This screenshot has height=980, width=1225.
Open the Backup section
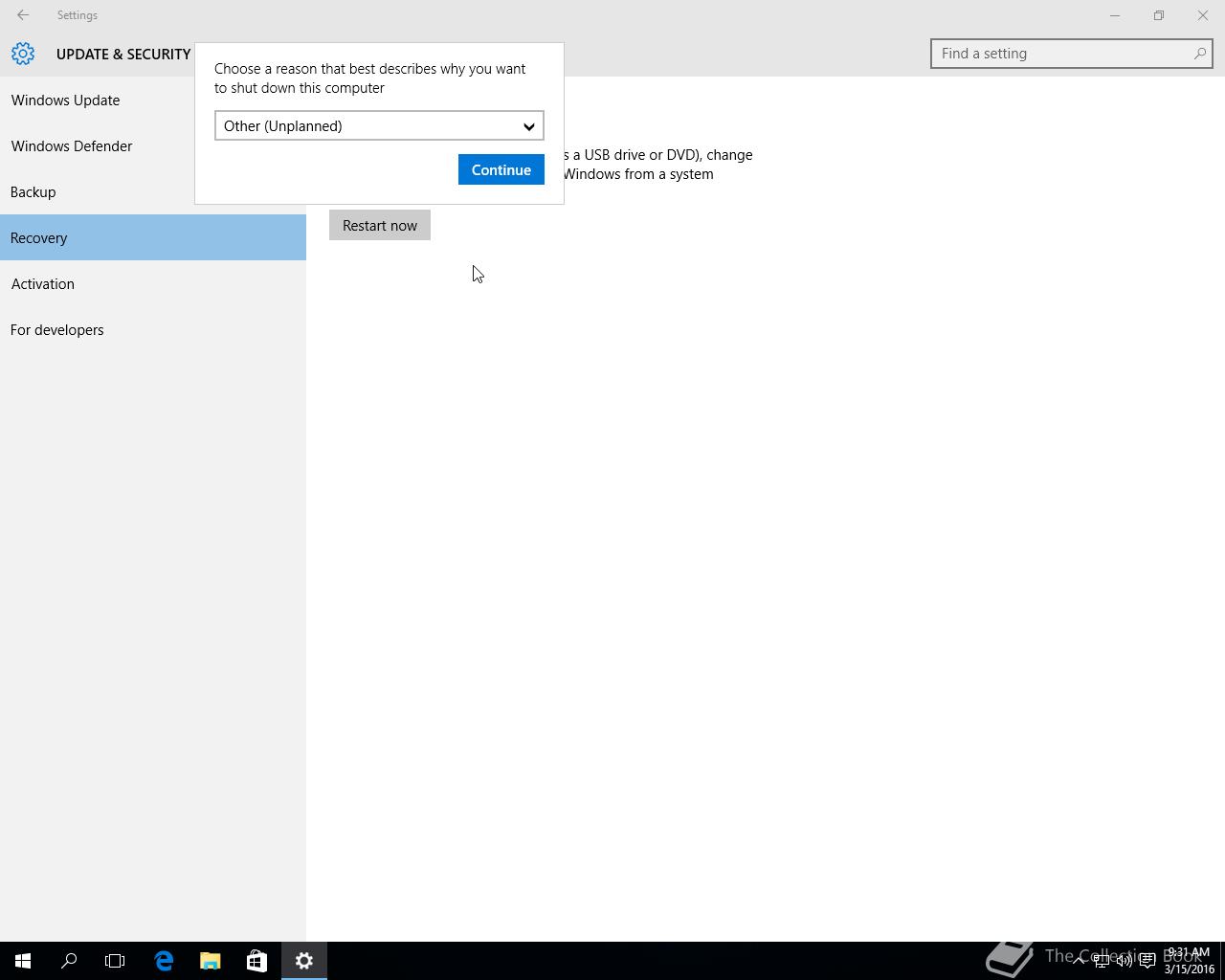153,191
